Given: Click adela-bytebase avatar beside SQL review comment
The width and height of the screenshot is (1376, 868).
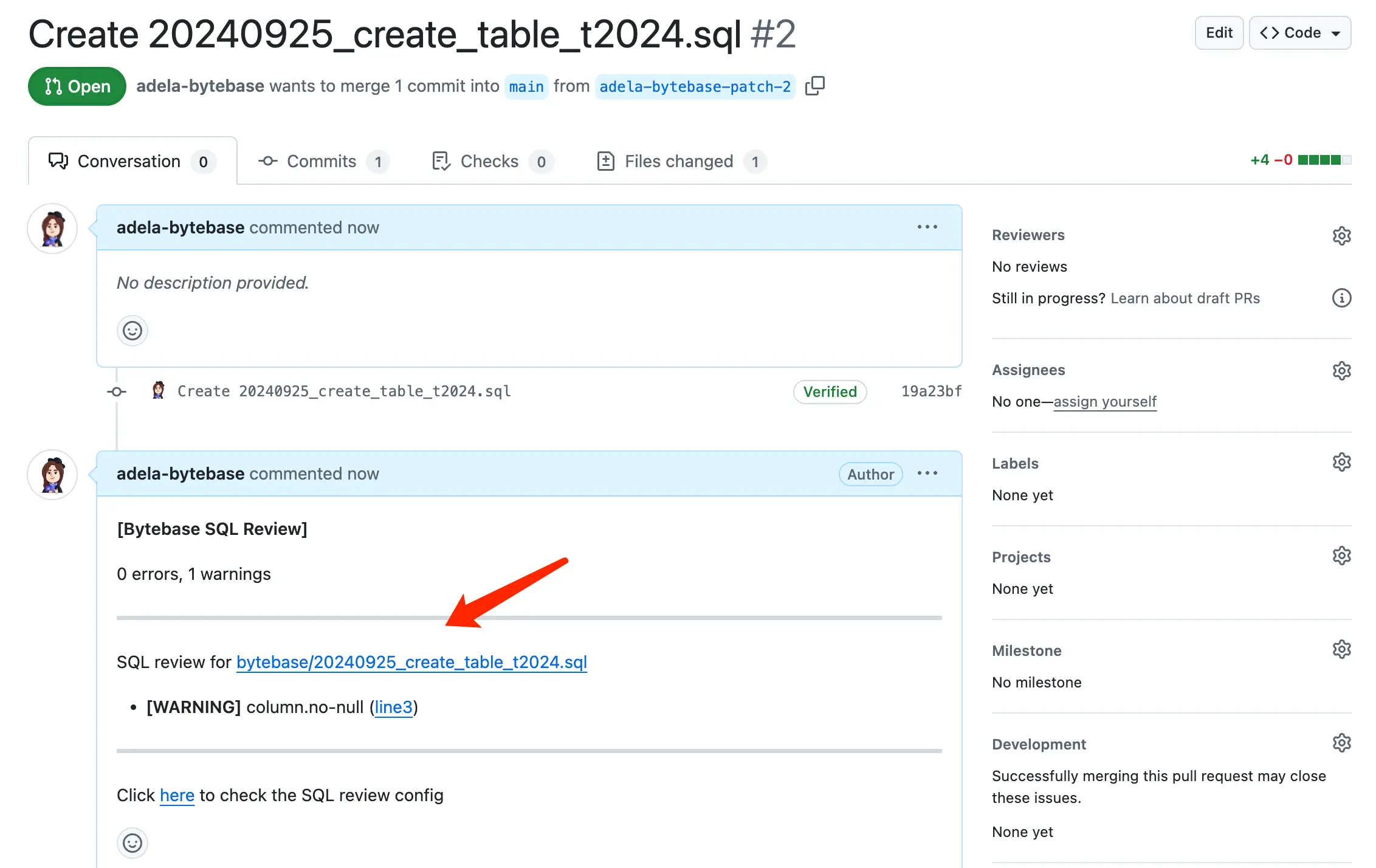Looking at the screenshot, I should [x=52, y=475].
